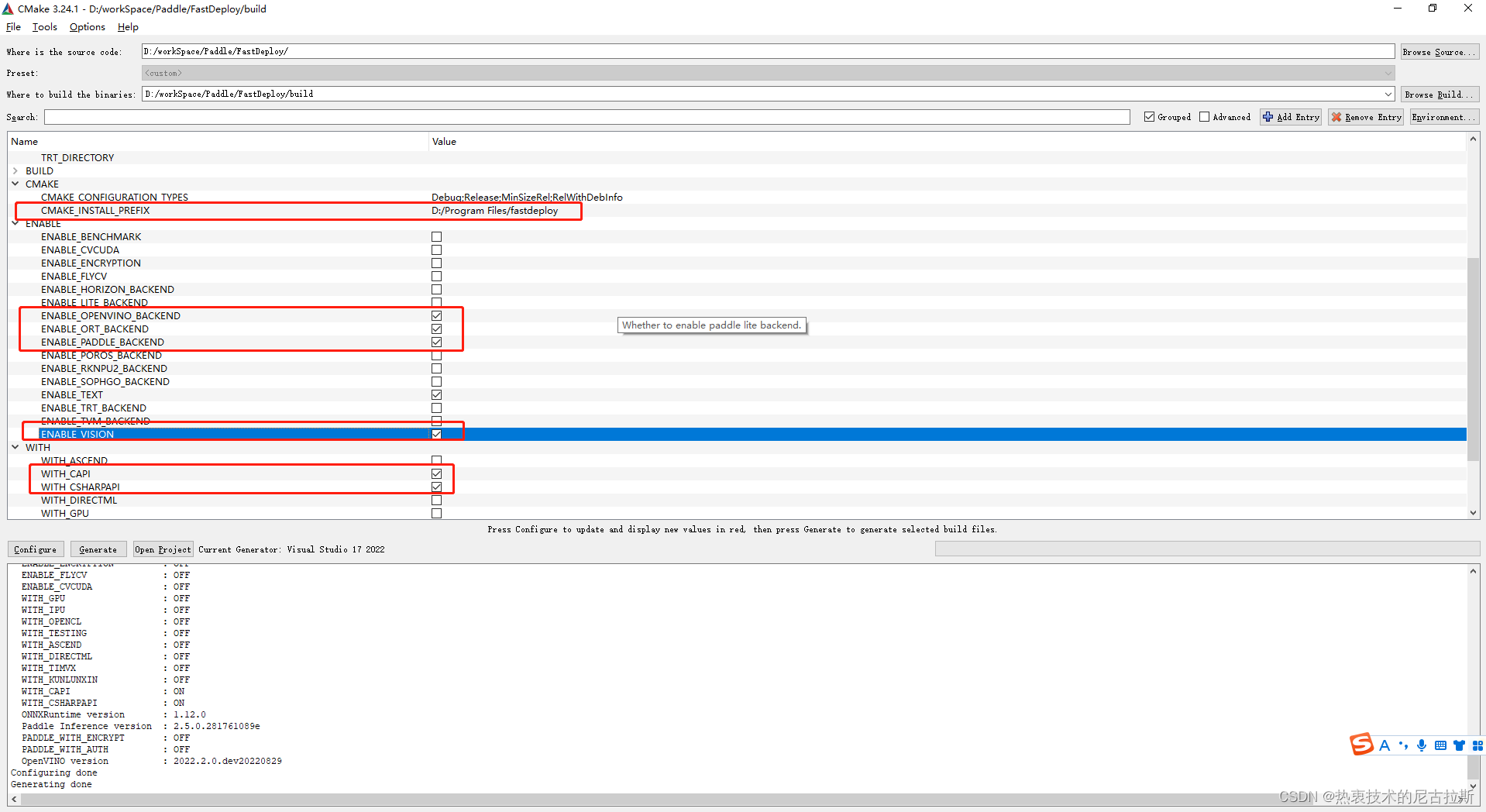Image resolution: width=1486 pixels, height=812 pixels.
Task: Open the Sogou soft keyboard icon
Action: coord(1440,745)
